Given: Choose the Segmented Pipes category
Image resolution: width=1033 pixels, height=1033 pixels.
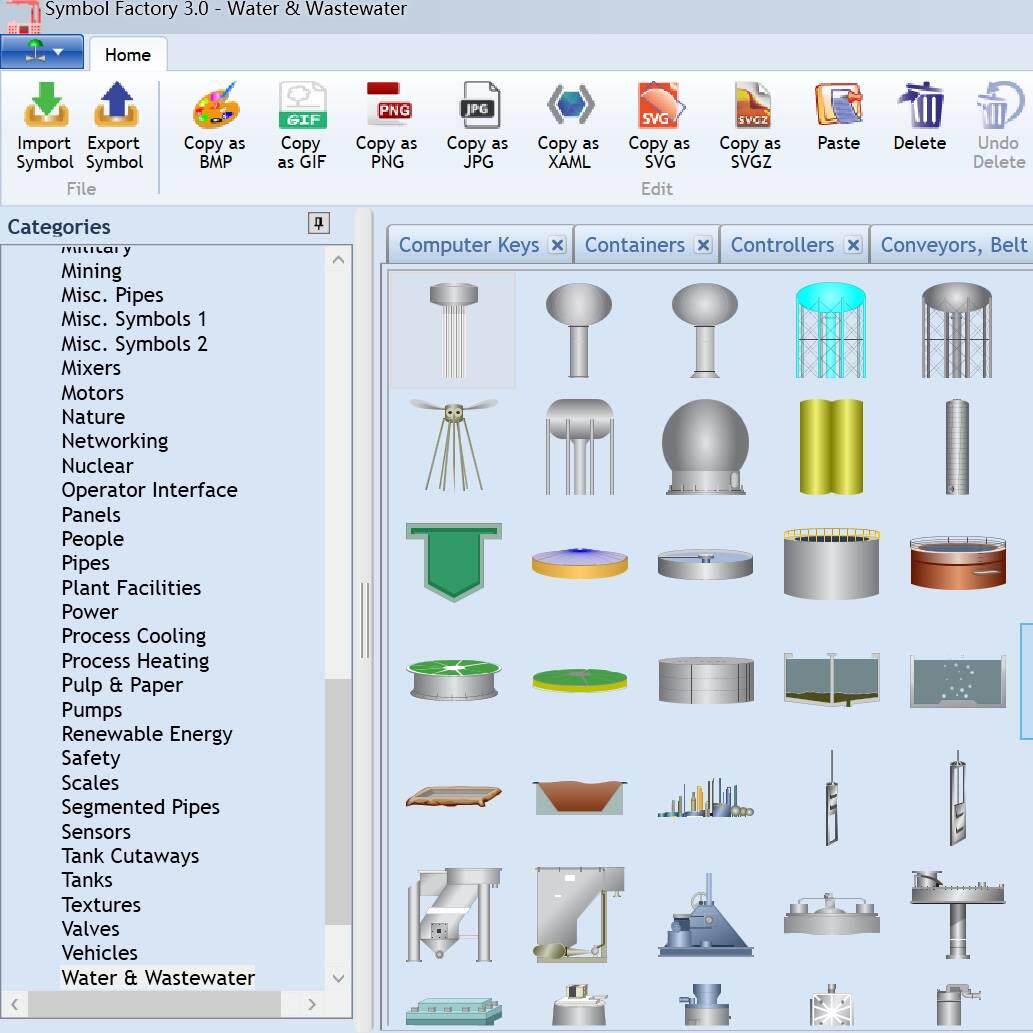Looking at the screenshot, I should pyautogui.click(x=140, y=807).
